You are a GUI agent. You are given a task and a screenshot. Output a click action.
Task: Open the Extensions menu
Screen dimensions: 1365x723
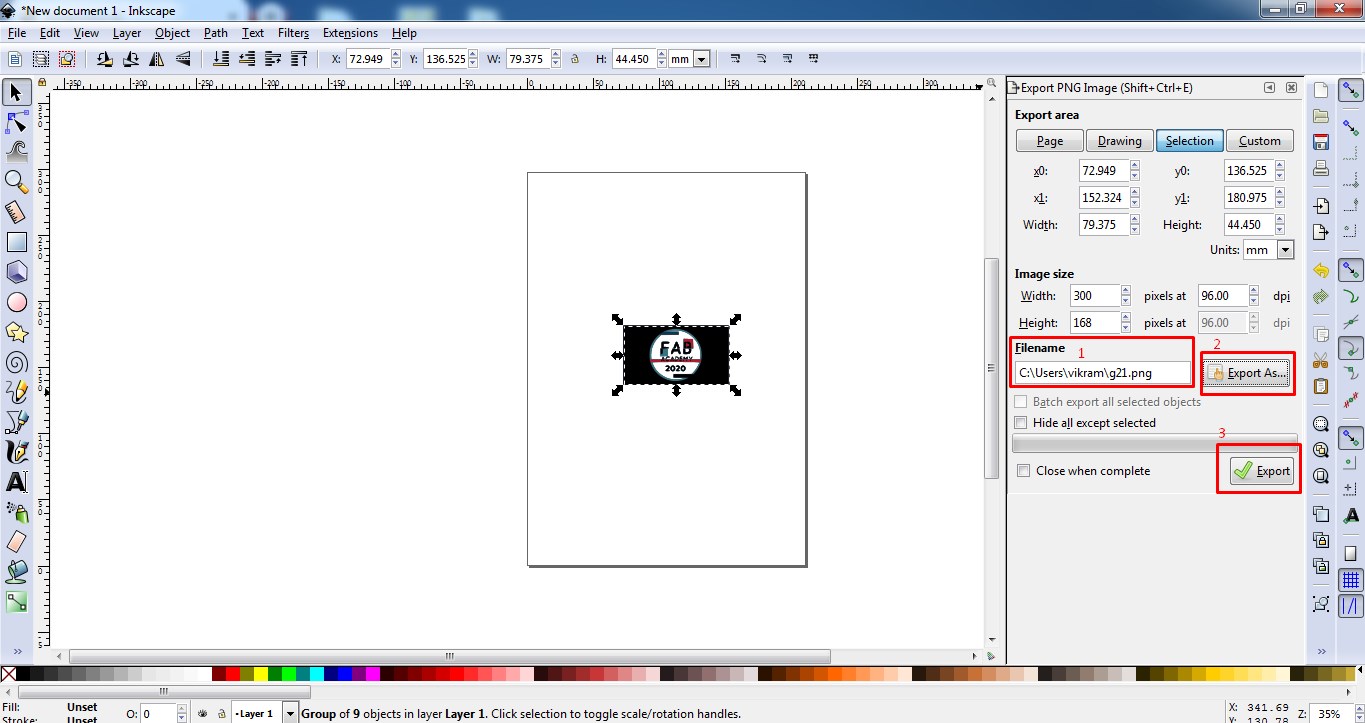tap(350, 33)
